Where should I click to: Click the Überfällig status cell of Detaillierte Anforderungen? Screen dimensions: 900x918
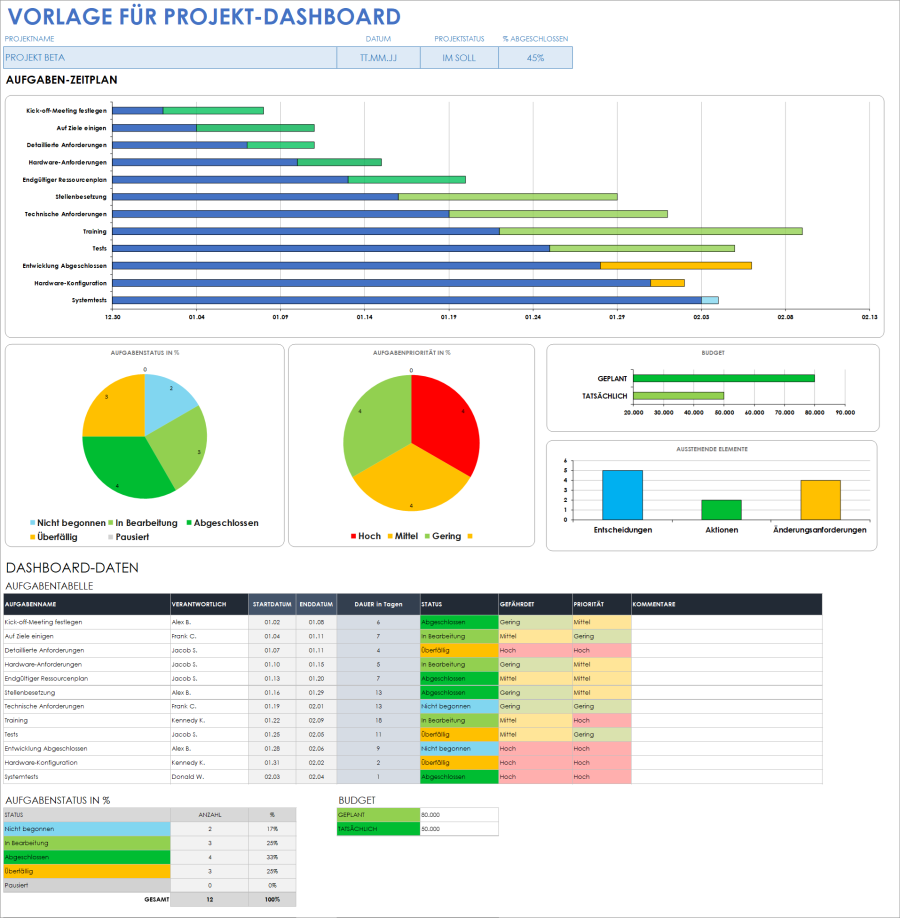(455, 649)
